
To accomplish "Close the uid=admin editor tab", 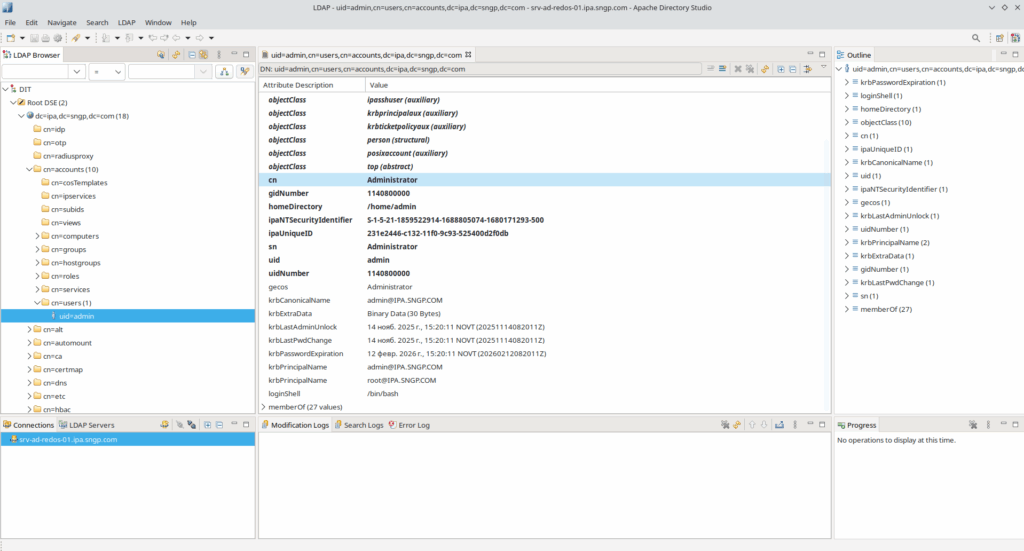I will pyautogui.click(x=468, y=55).
